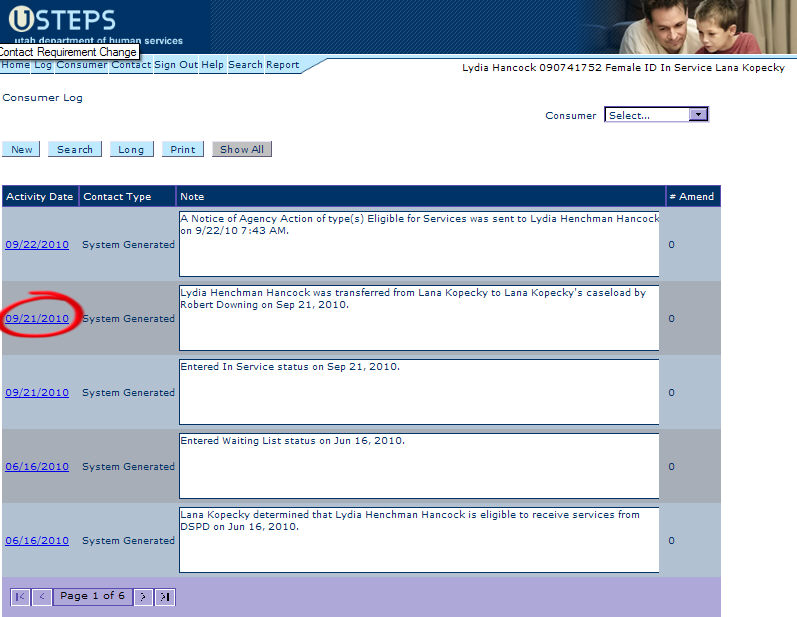Screen dimensions: 797x617
Task: Open the Help menu
Action: pyautogui.click(x=212, y=65)
